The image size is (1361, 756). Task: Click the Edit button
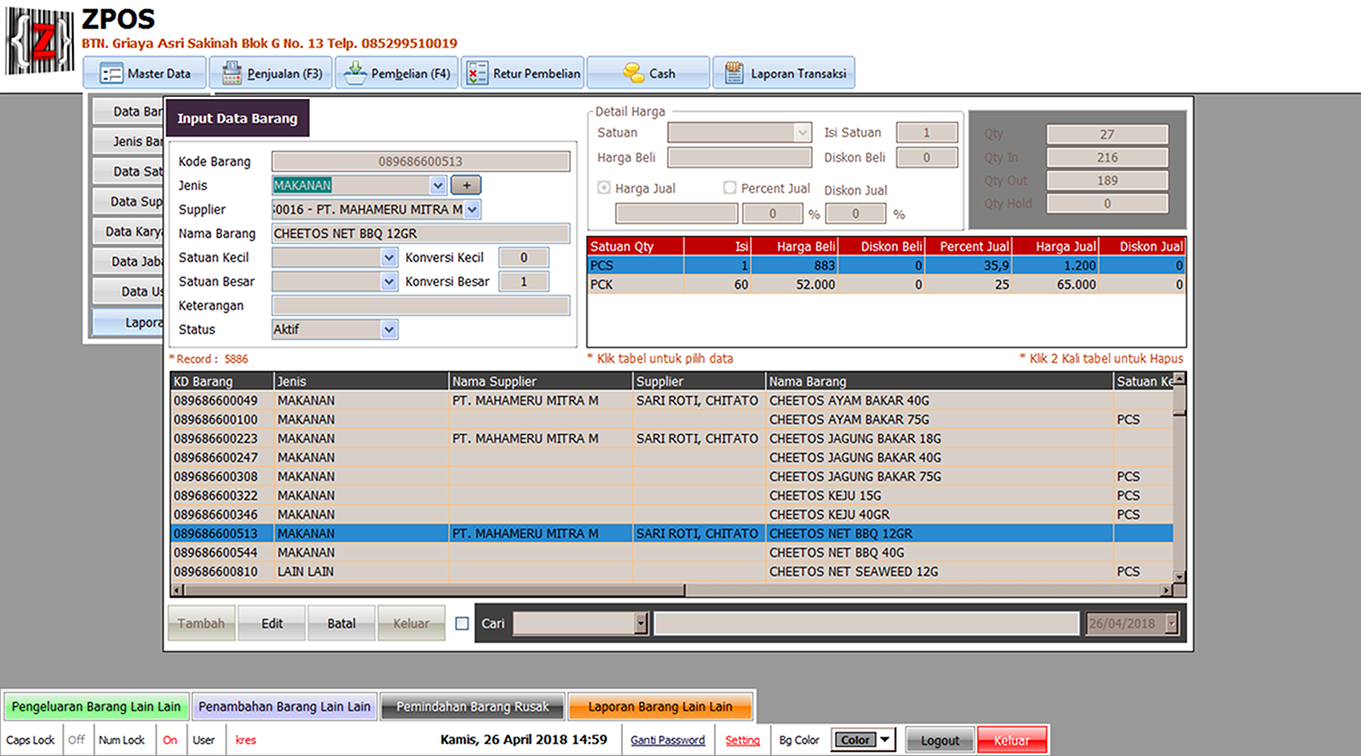pos(272,624)
